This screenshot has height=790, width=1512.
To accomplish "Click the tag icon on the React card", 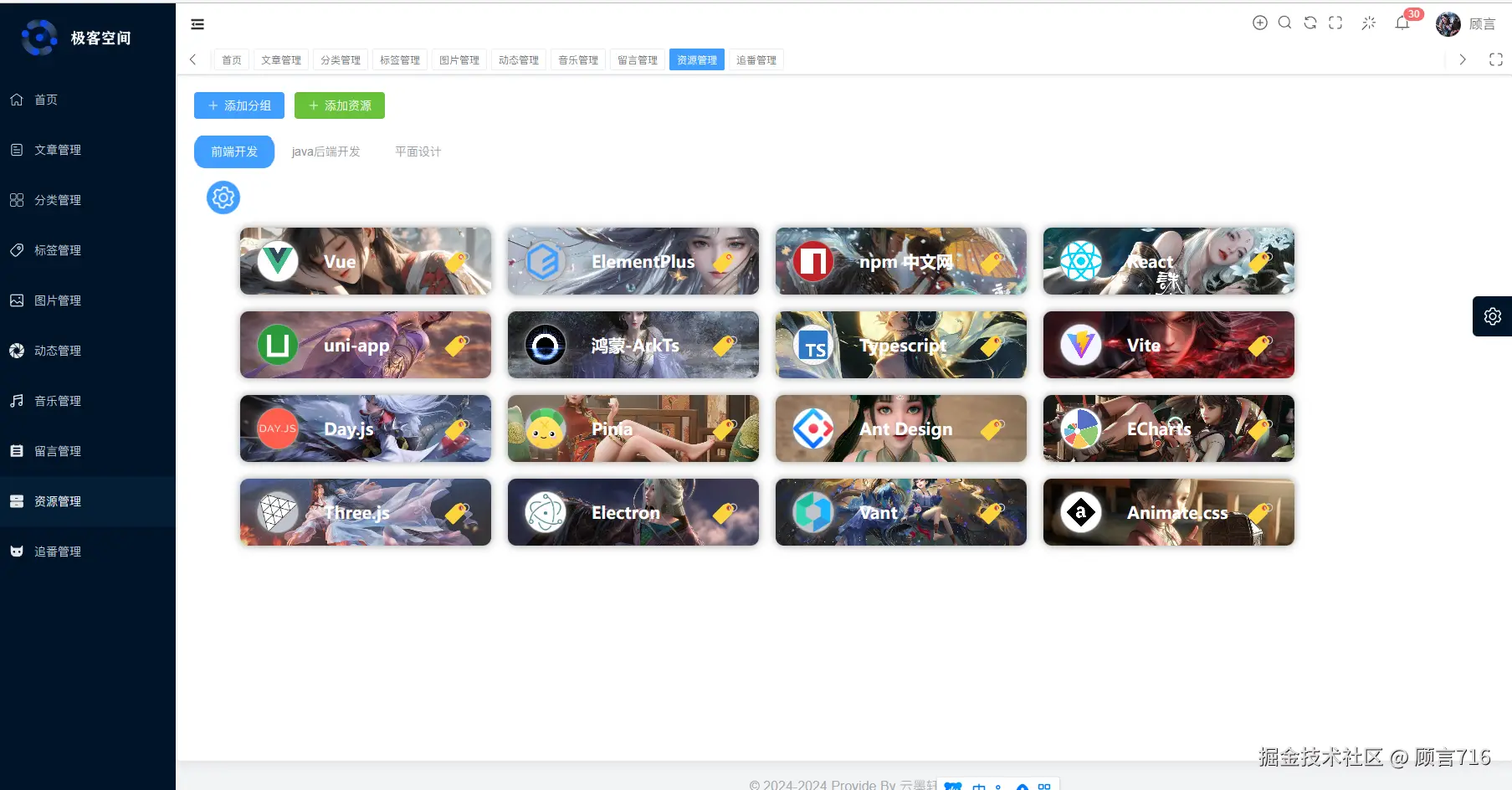I will pyautogui.click(x=1260, y=262).
